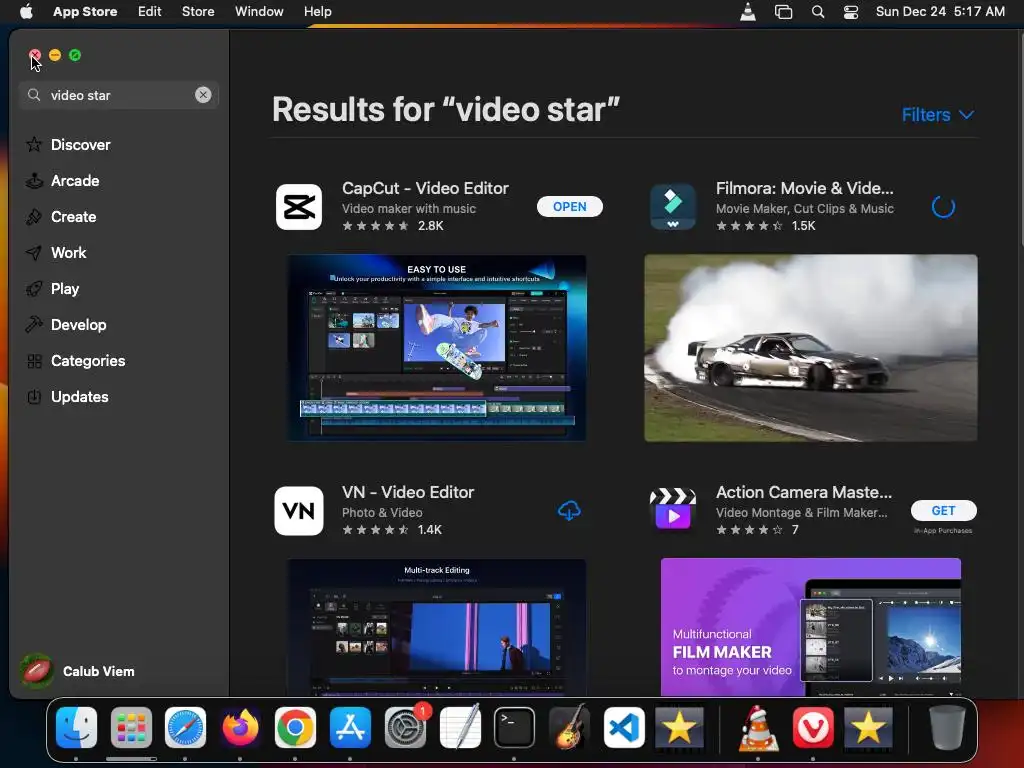Click the Filmora download progress spinner
This screenshot has width=1024, height=768.
point(943,207)
